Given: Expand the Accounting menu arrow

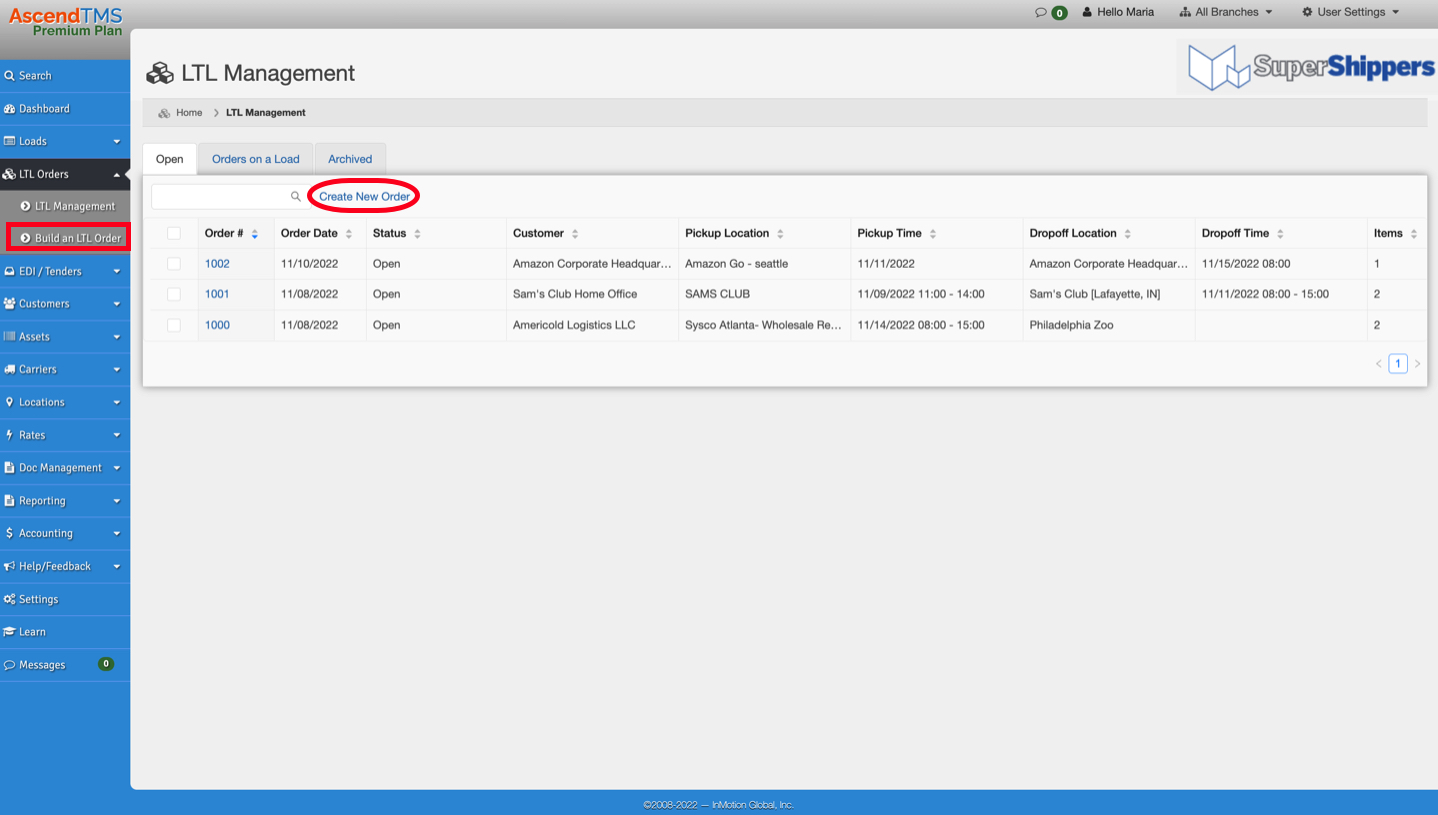Looking at the screenshot, I should tap(117, 534).
